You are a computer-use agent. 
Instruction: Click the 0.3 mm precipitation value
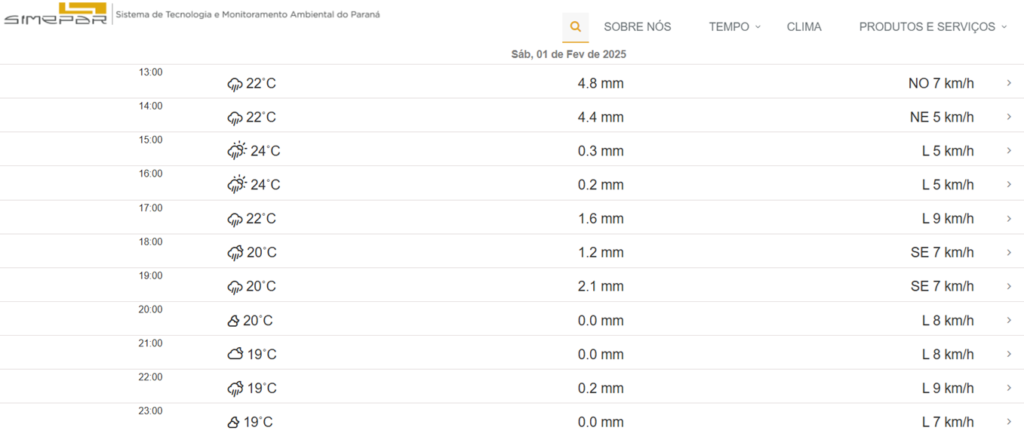(601, 152)
